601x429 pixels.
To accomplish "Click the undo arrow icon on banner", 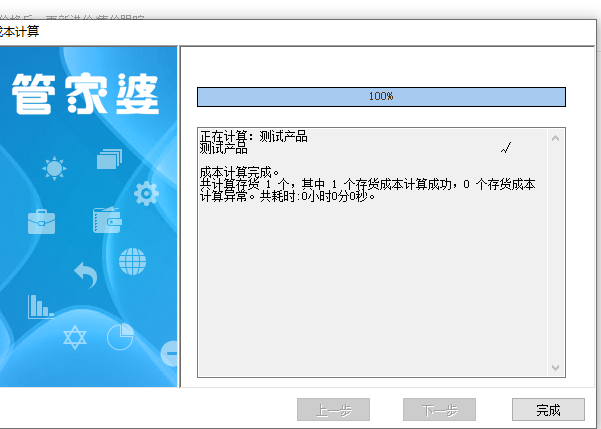I will (x=86, y=274).
